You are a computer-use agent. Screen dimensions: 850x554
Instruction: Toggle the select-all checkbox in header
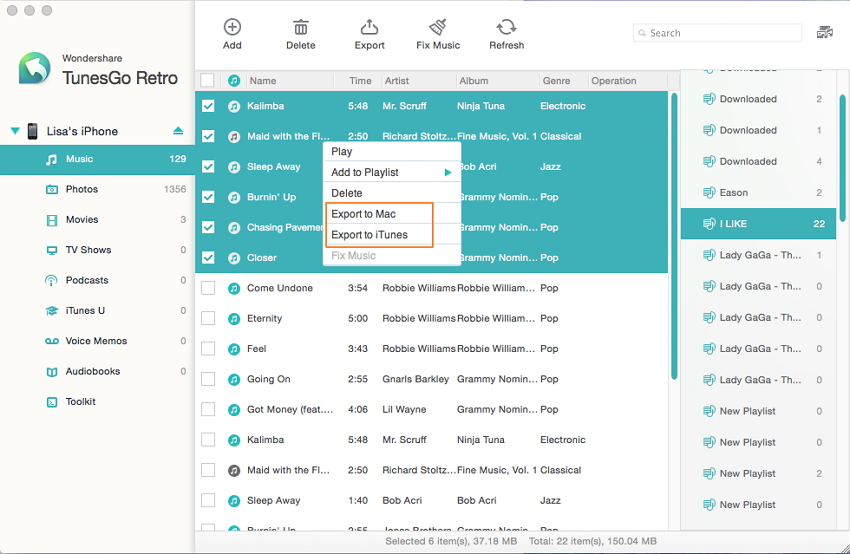pyautogui.click(x=208, y=81)
